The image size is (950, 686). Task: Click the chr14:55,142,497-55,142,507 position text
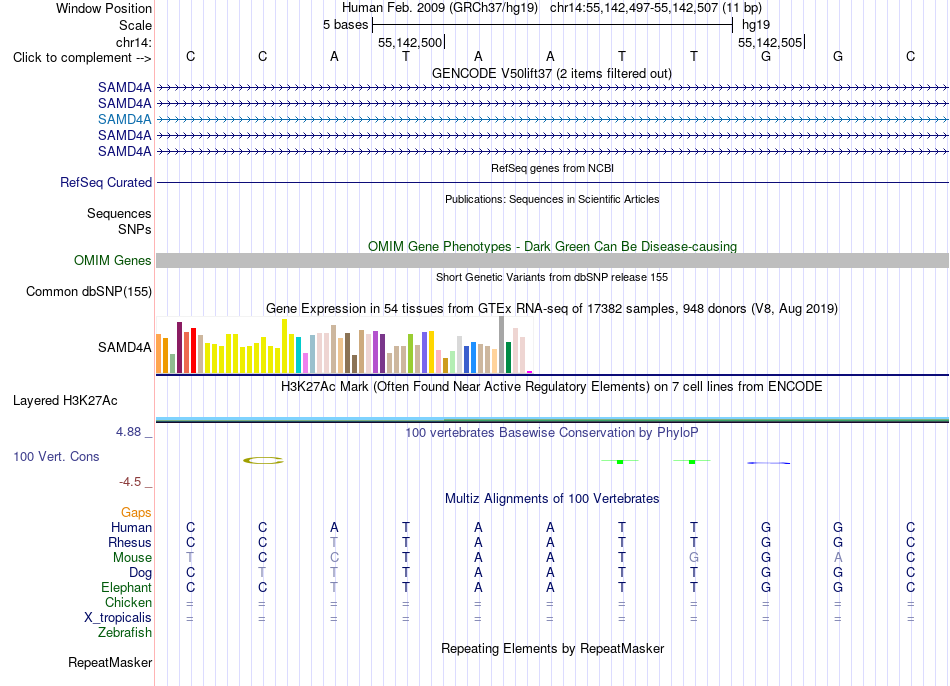(656, 8)
